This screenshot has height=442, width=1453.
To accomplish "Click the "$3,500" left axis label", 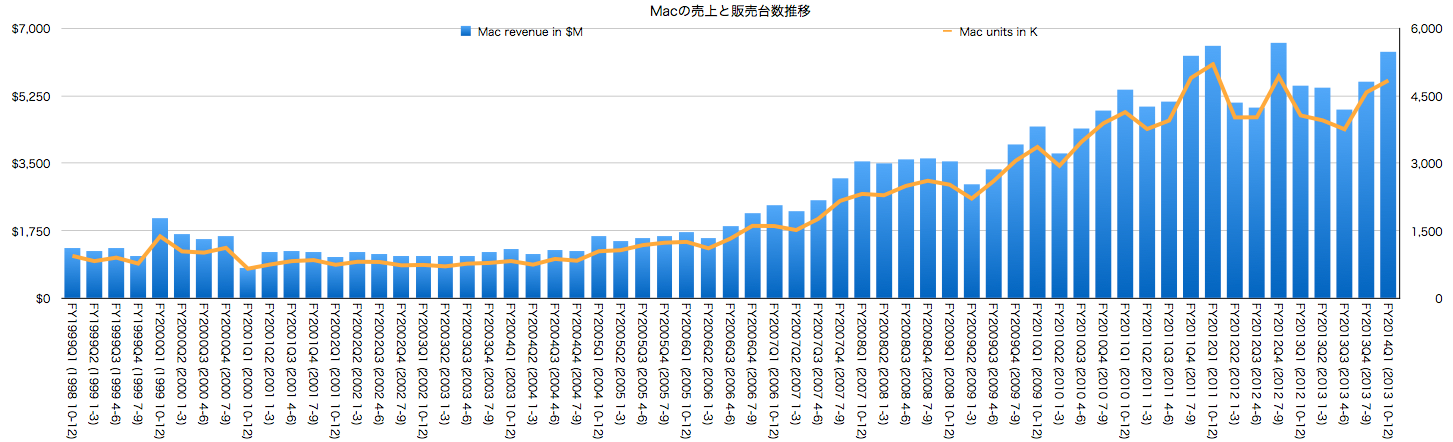I will (x=29, y=163).
